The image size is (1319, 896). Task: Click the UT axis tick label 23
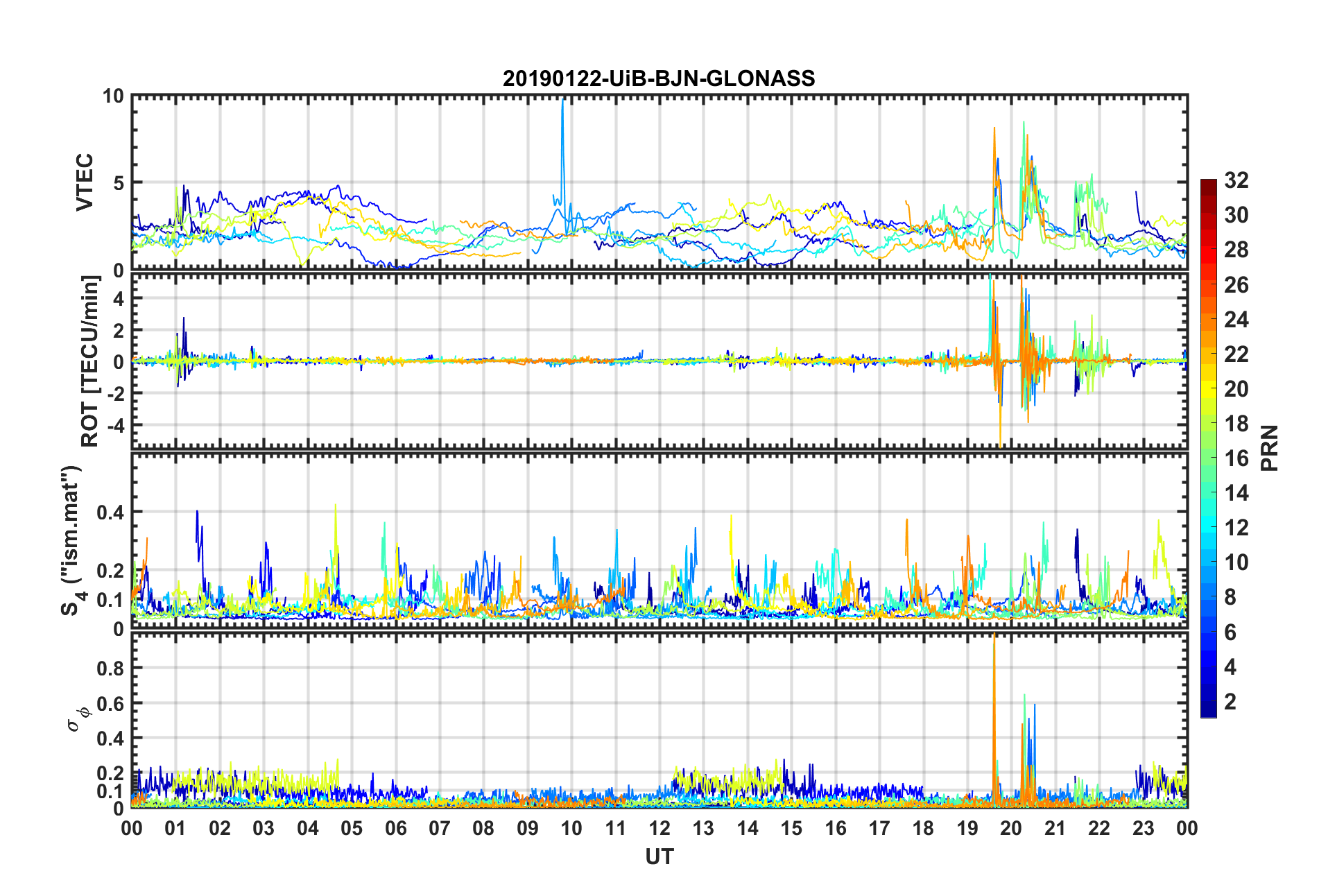1144,828
